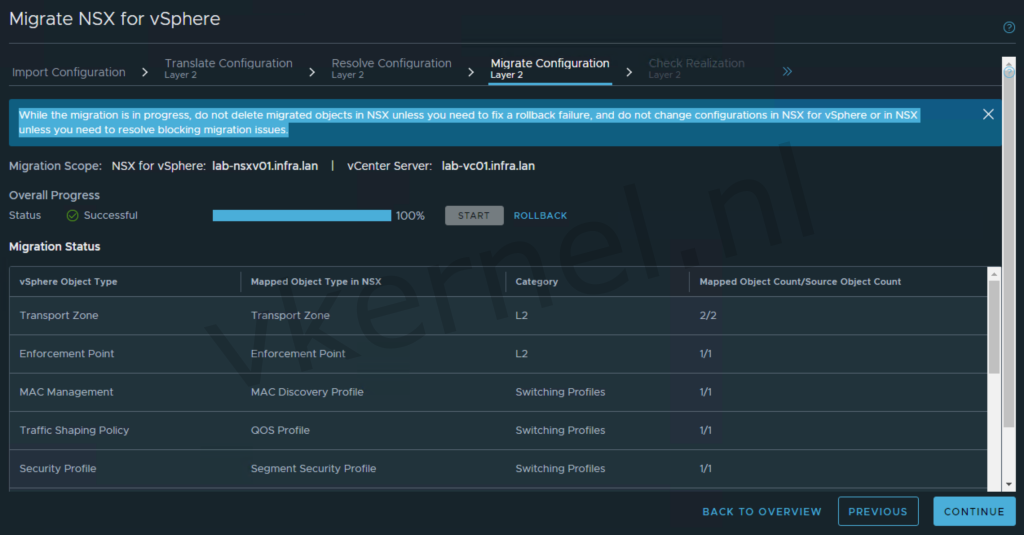1024x535 pixels.
Task: Click Mapped Object Count/Source Object Count header
Action: 800,282
